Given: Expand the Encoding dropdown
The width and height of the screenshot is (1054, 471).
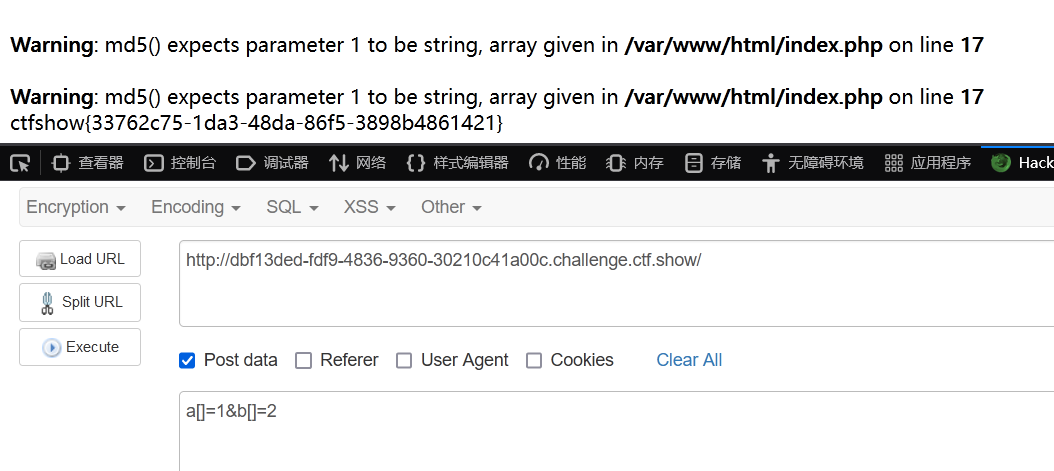Looking at the screenshot, I should coord(196,207).
